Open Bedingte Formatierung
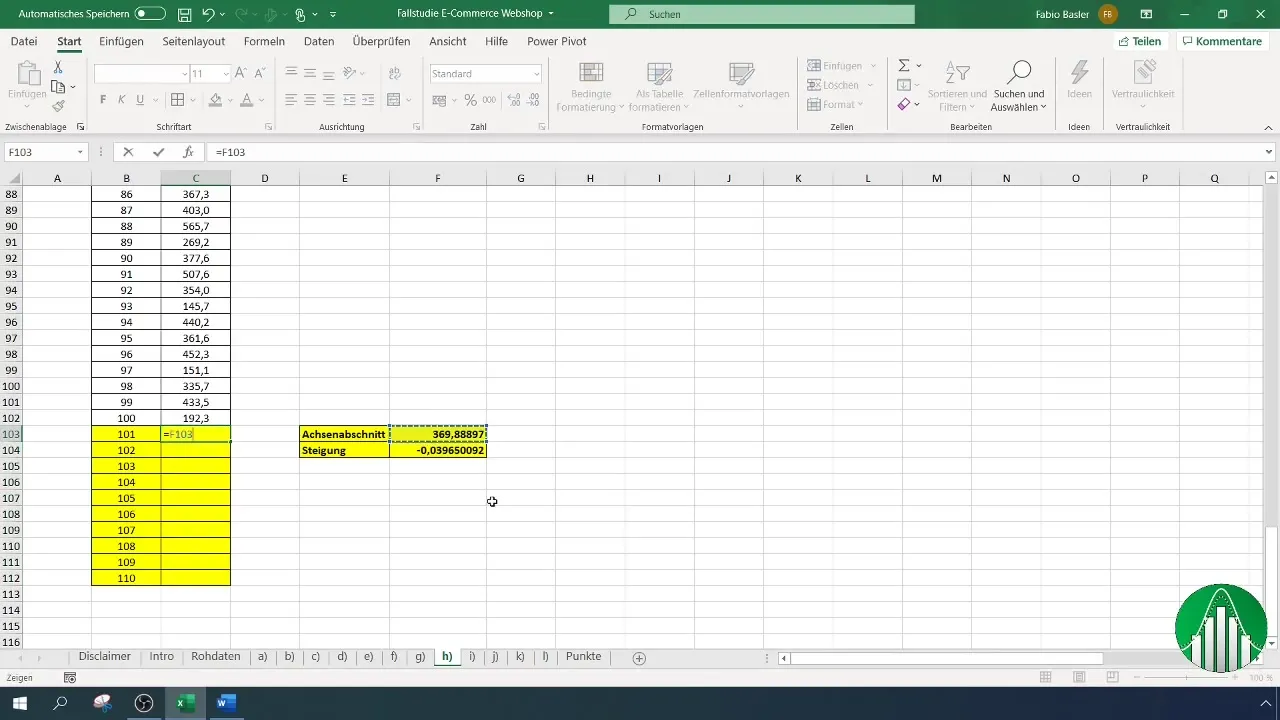The height and width of the screenshot is (720, 1280). pyautogui.click(x=591, y=85)
